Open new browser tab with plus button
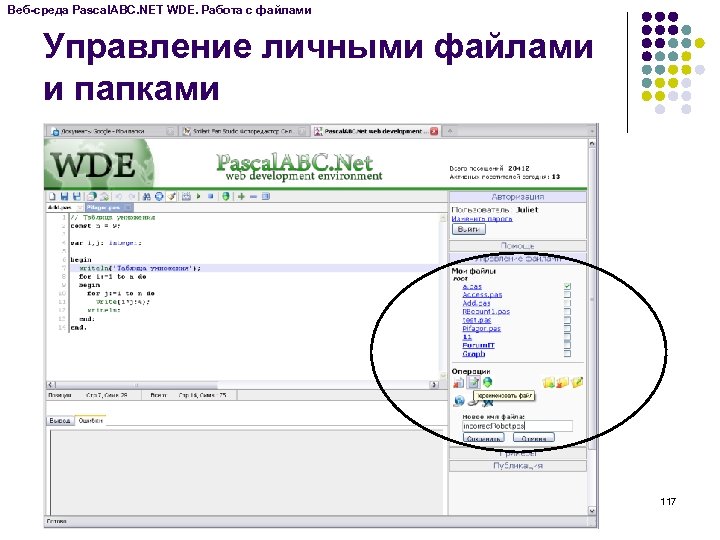 coord(450,131)
